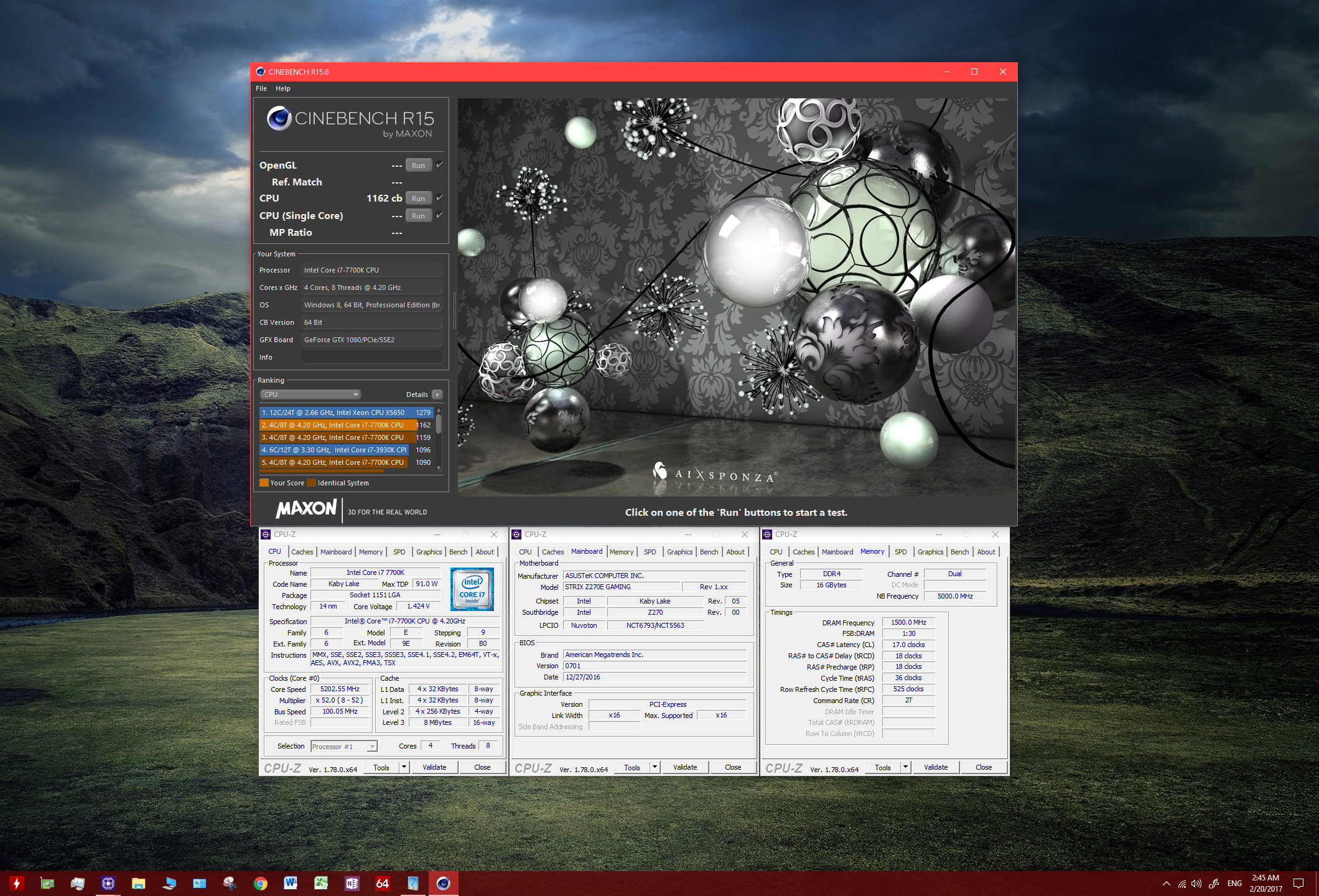Click first CPU-Z window title icon
This screenshot has height=896, width=1319.
[x=266, y=534]
